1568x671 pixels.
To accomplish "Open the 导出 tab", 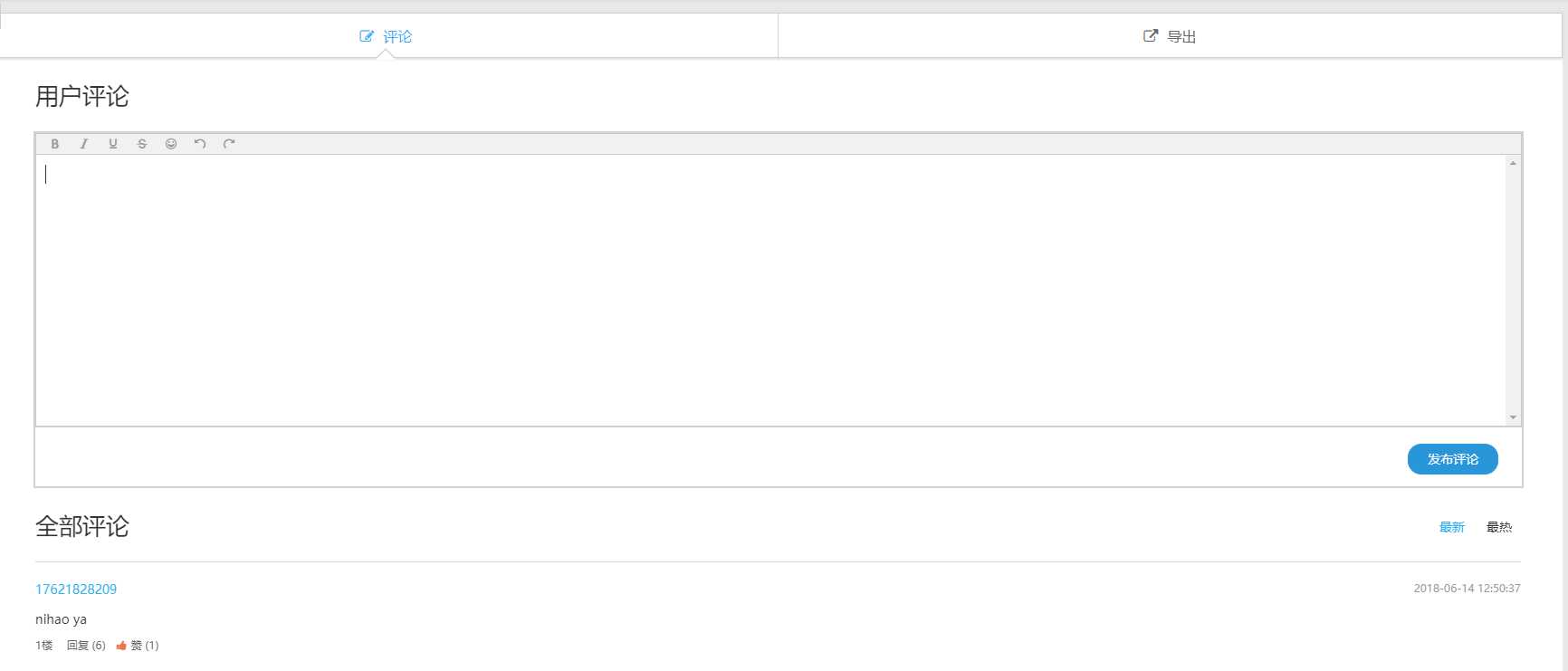I will tap(1170, 36).
